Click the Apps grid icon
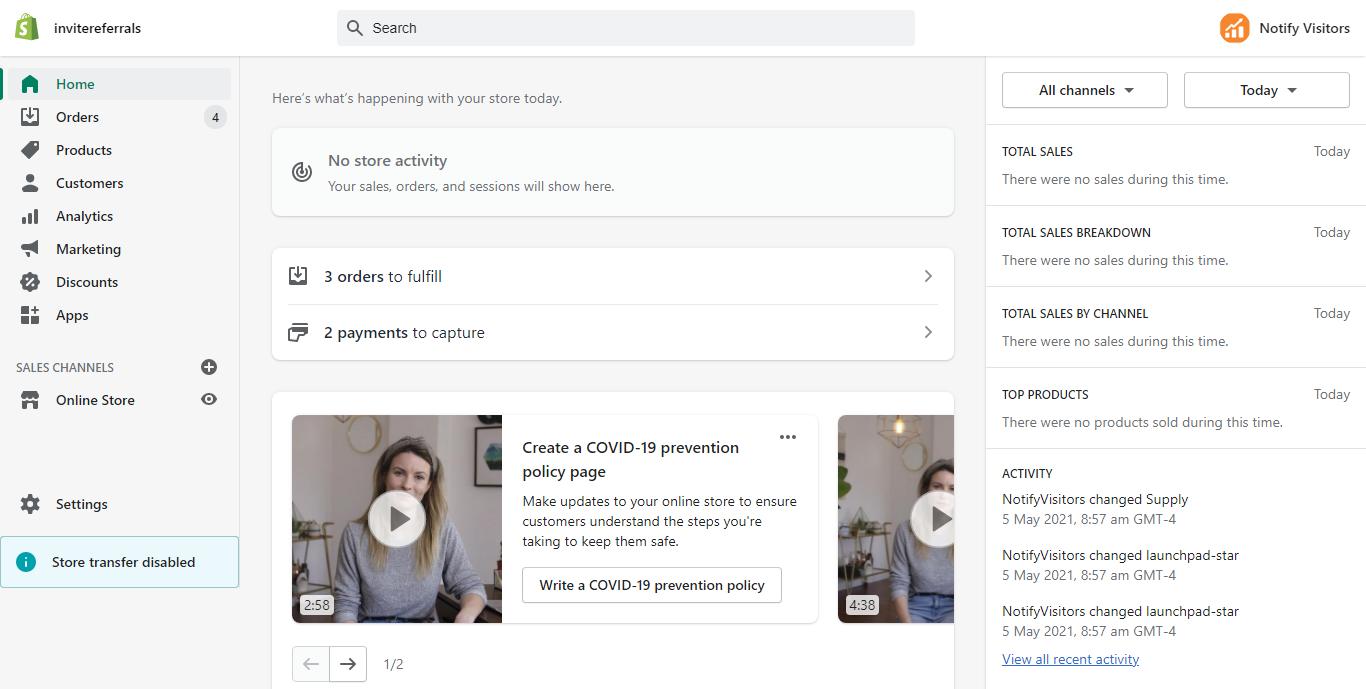Viewport: 1366px width, 689px height. point(30,315)
